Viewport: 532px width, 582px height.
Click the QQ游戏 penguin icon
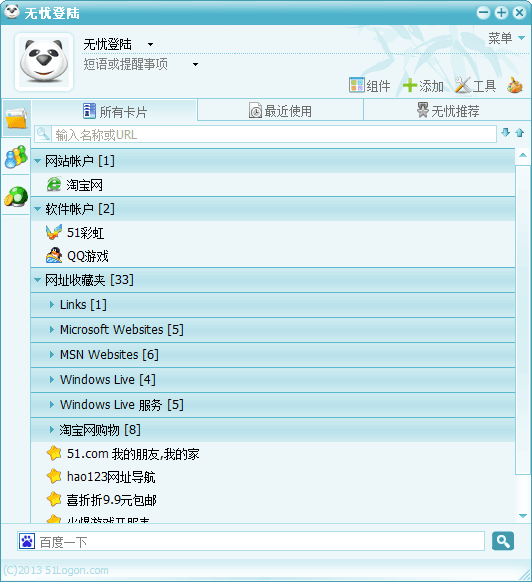pyautogui.click(x=54, y=256)
